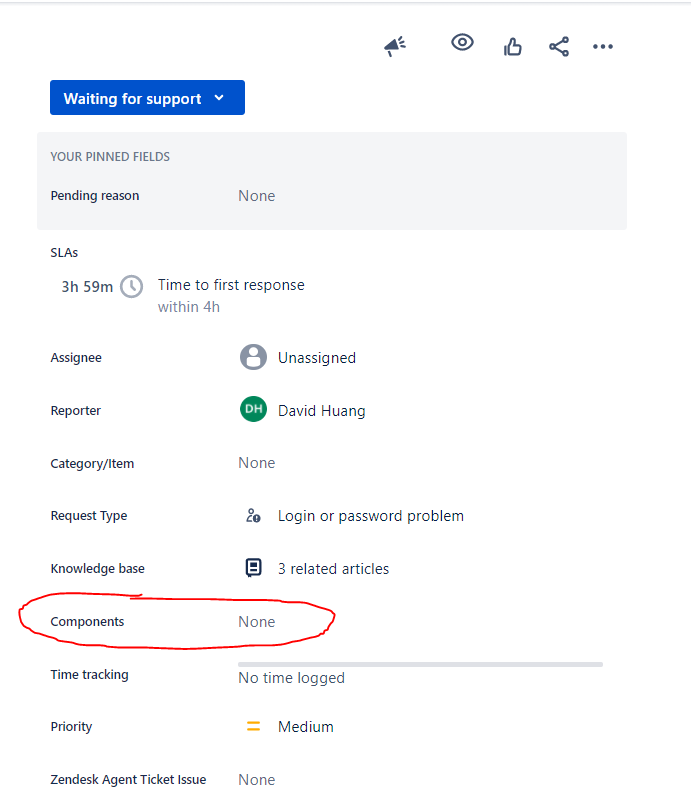Vote with the thumbs-up icon
Image resolution: width=691 pixels, height=793 pixels.
click(x=512, y=47)
